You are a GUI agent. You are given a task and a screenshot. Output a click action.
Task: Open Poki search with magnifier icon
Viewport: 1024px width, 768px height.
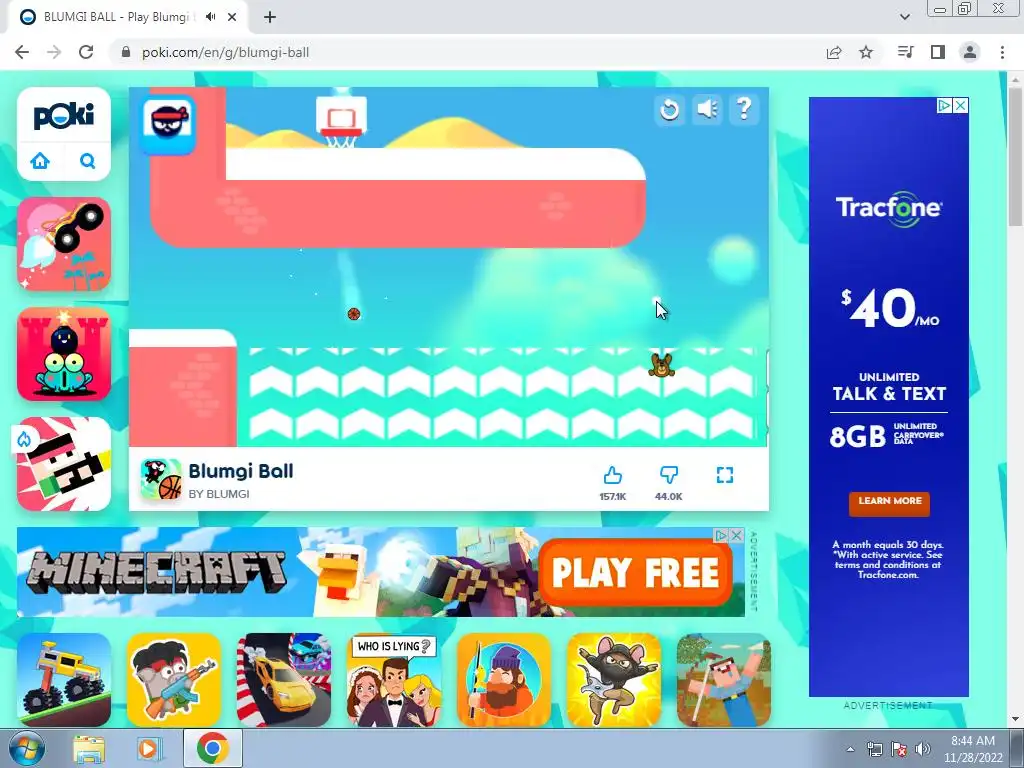tap(88, 160)
